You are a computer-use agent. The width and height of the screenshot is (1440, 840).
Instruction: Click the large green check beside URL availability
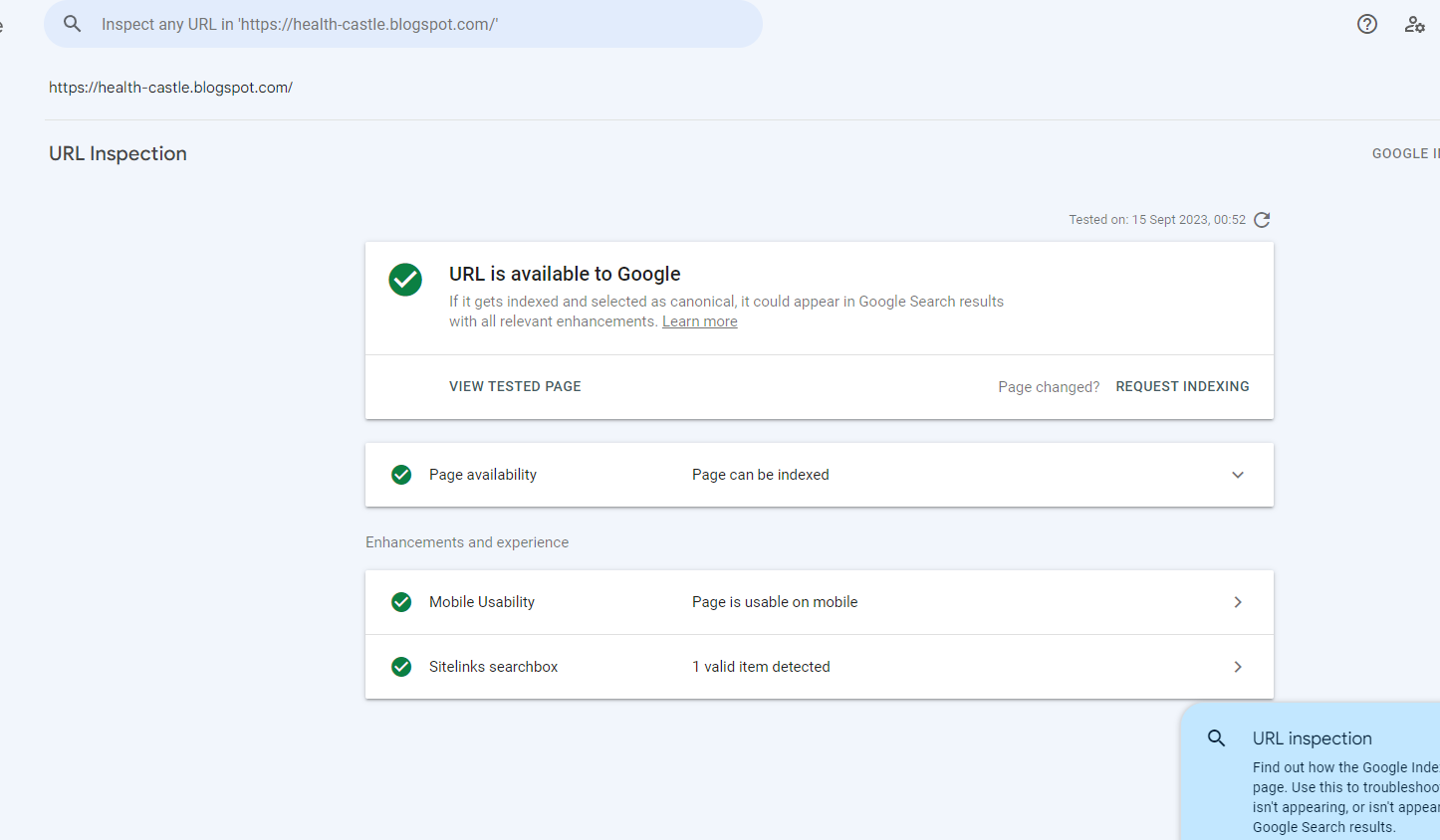click(405, 280)
